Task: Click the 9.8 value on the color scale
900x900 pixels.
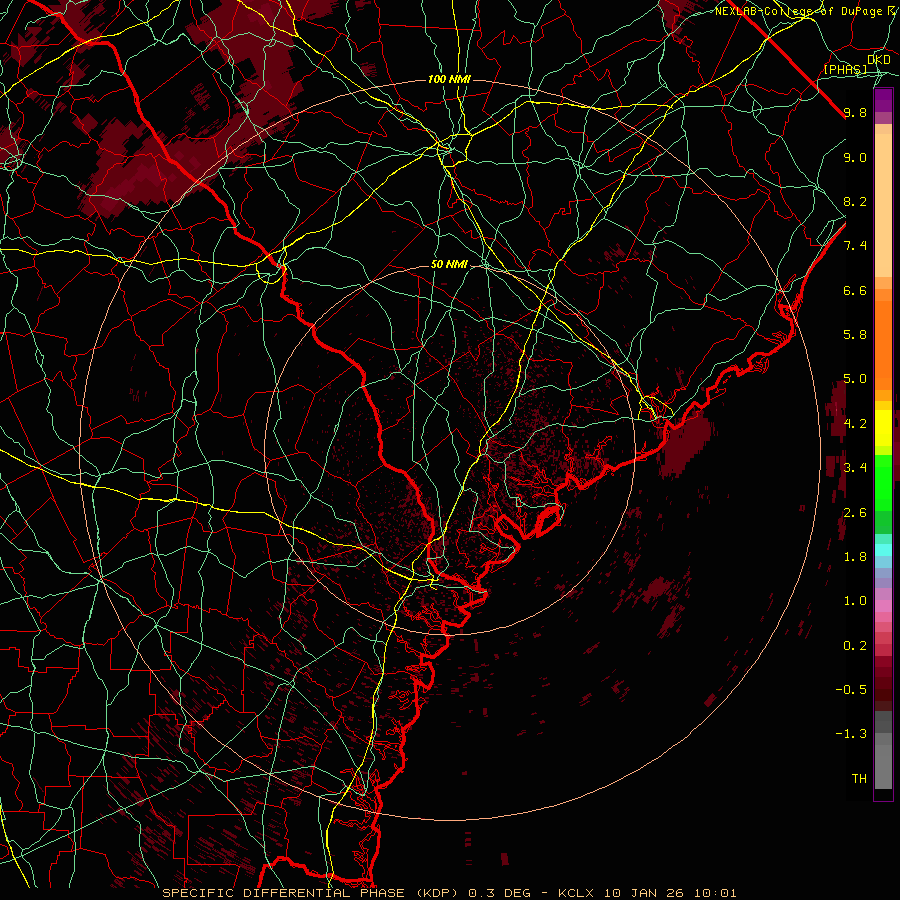Action: (x=855, y=112)
